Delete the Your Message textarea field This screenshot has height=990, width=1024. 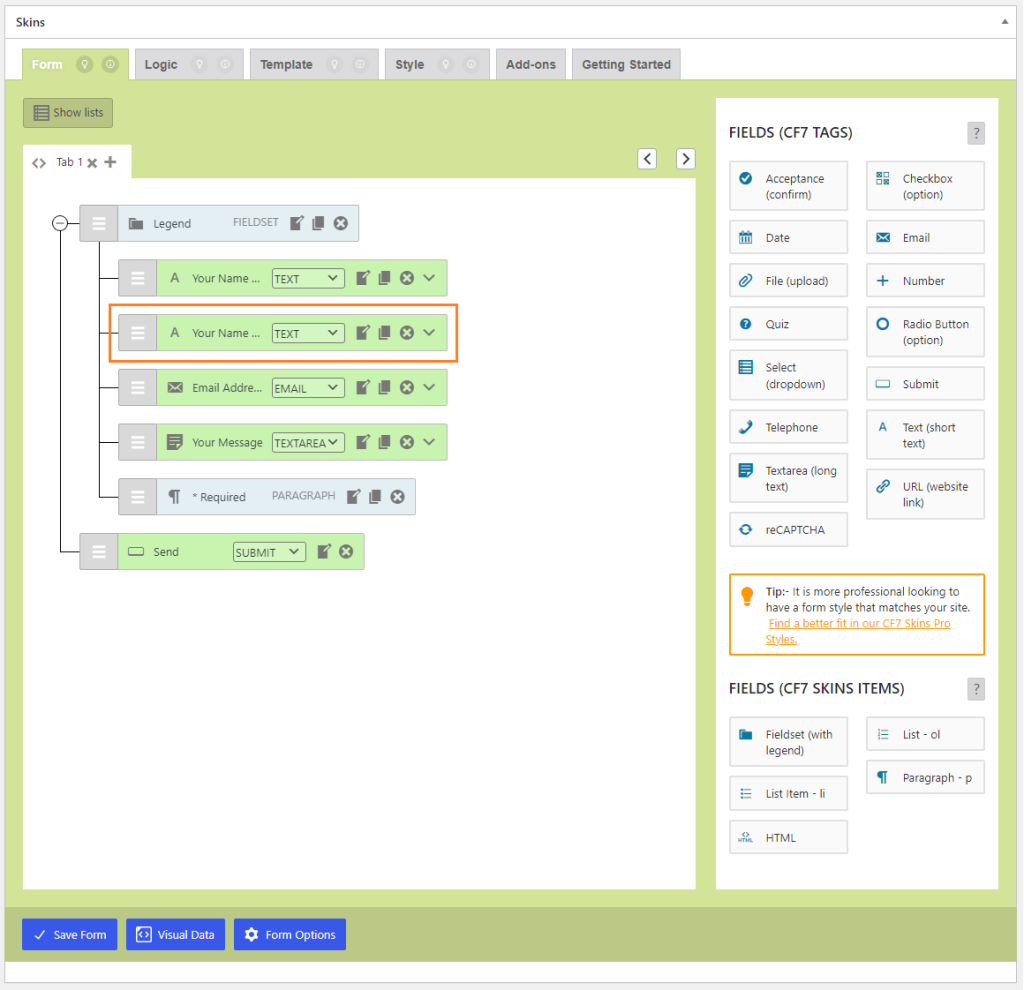407,442
